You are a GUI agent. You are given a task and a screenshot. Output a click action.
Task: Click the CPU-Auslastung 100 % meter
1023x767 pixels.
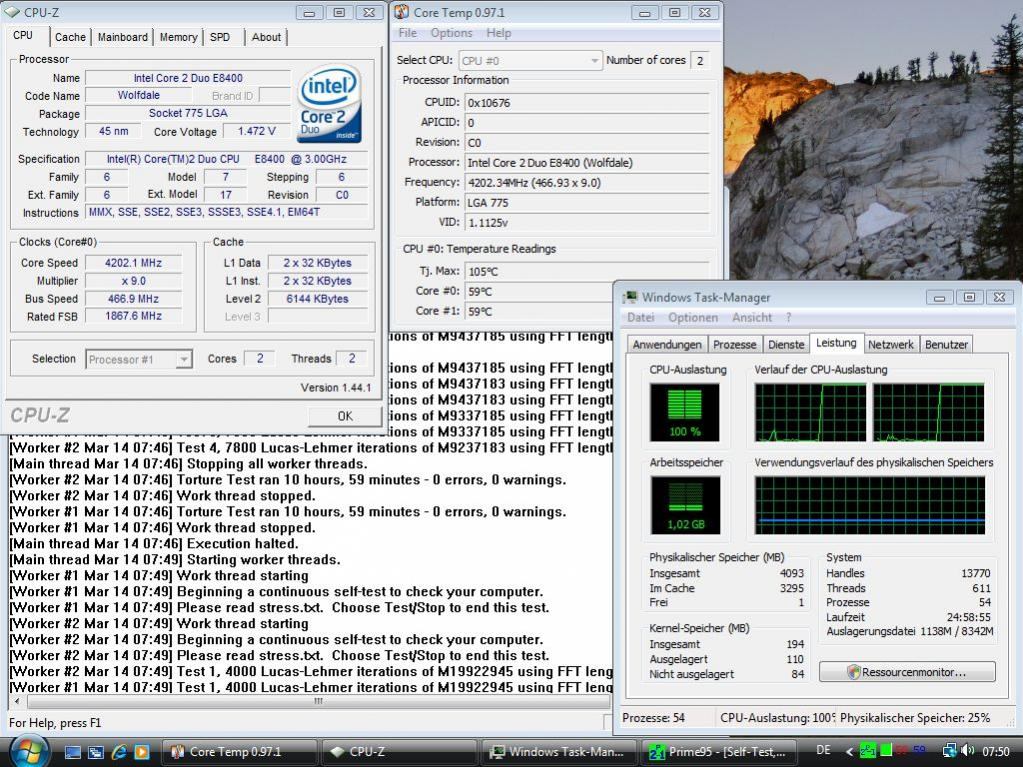684,412
